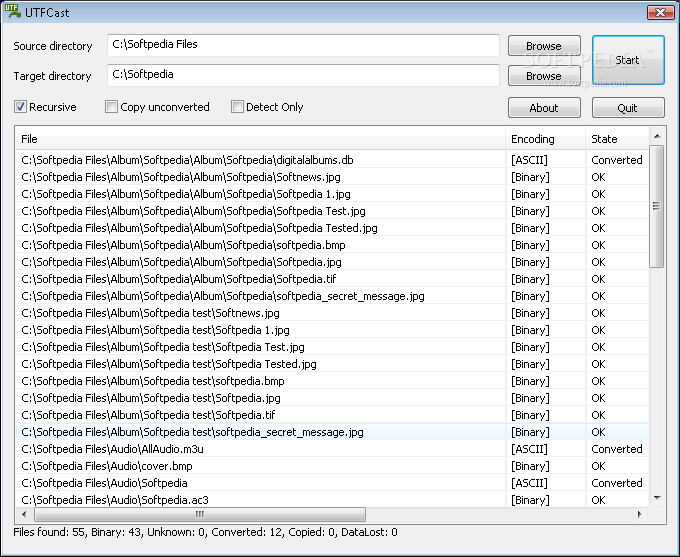Select Softpedia test\softpedia.bmp row
This screenshot has width=680, height=557.
pyautogui.click(x=332, y=381)
